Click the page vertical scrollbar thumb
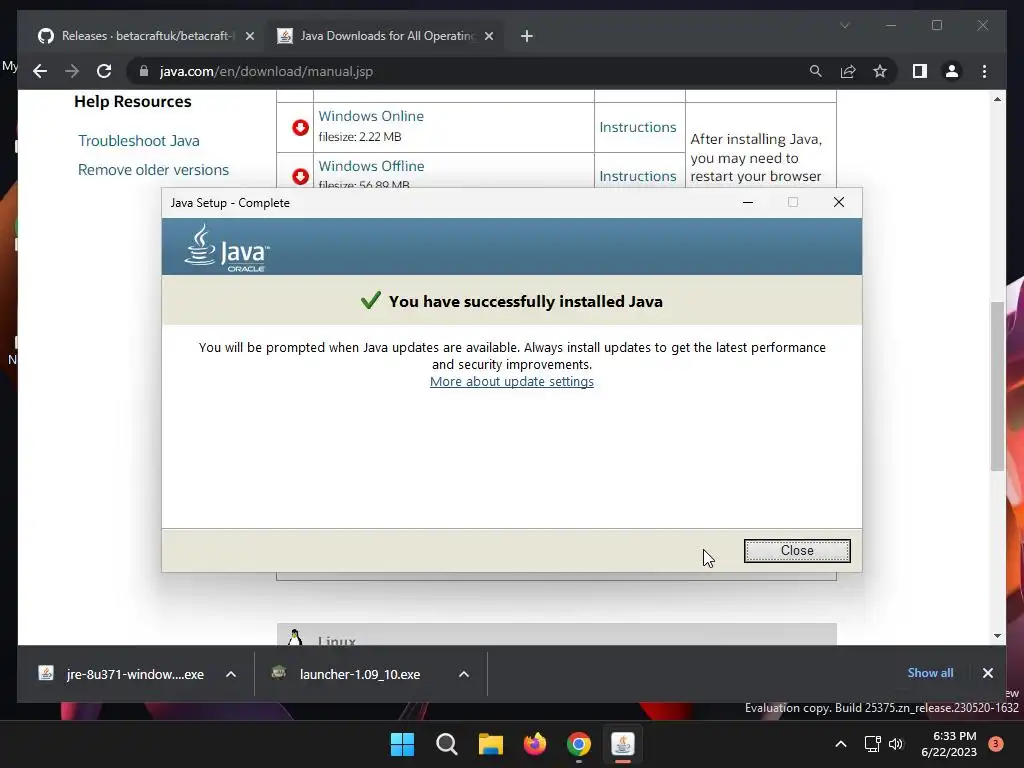The height and width of the screenshot is (768, 1024). 997,385
